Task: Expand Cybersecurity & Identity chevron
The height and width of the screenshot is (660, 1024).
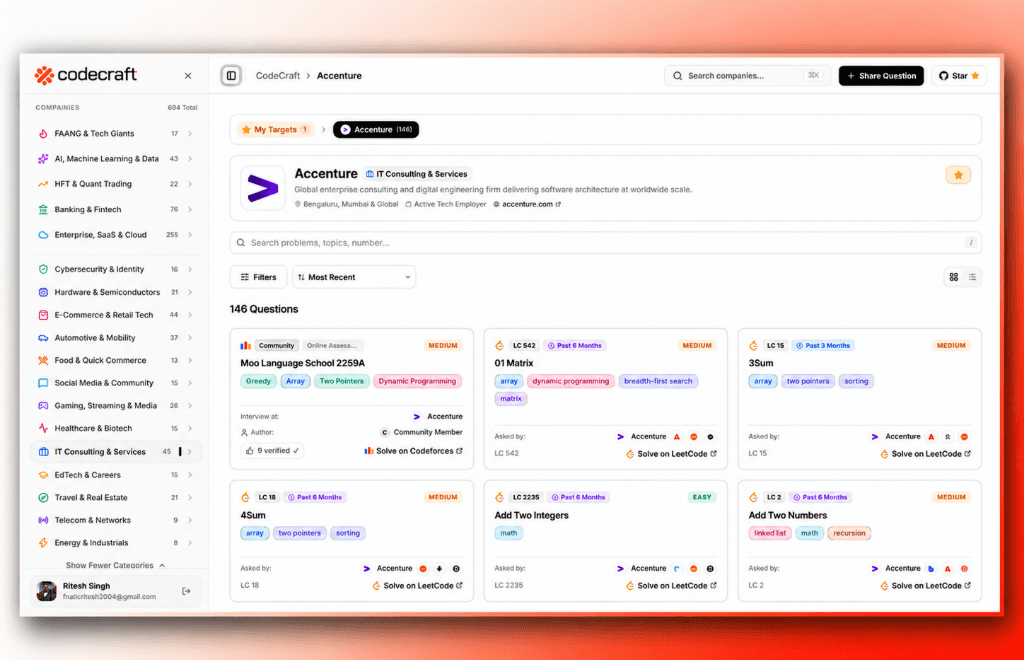Action: 190,269
